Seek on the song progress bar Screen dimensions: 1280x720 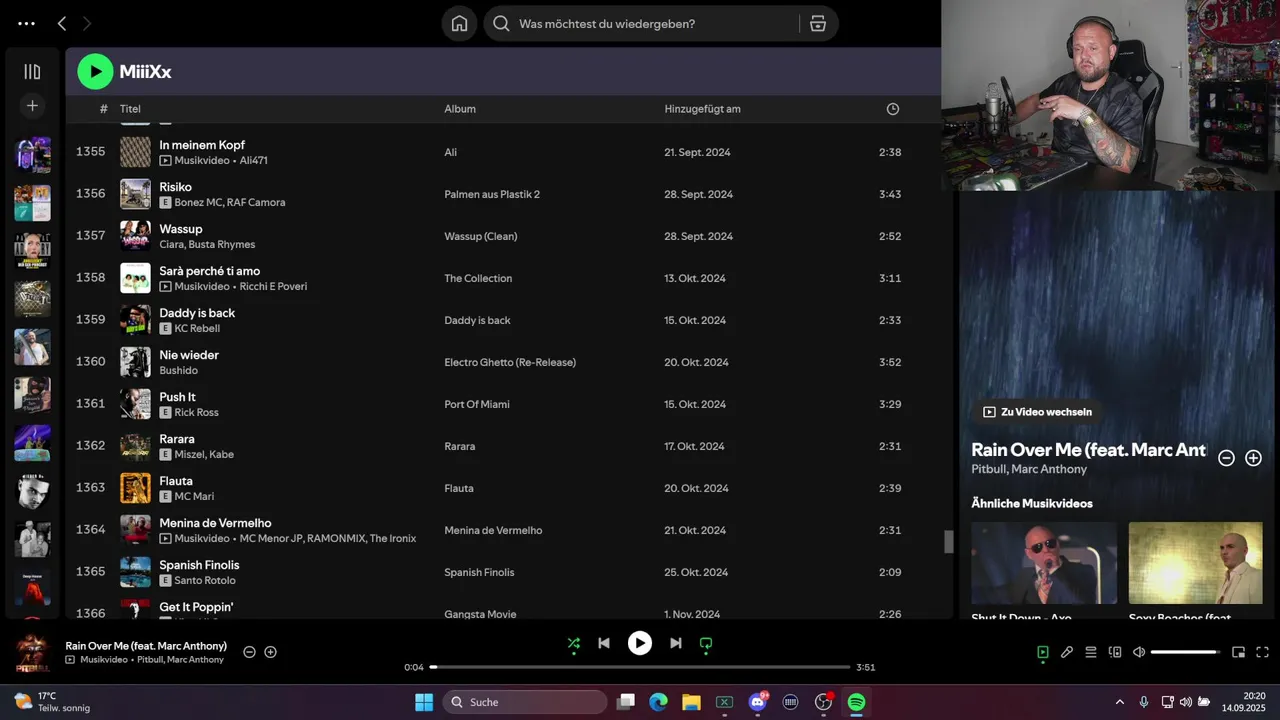point(640,667)
